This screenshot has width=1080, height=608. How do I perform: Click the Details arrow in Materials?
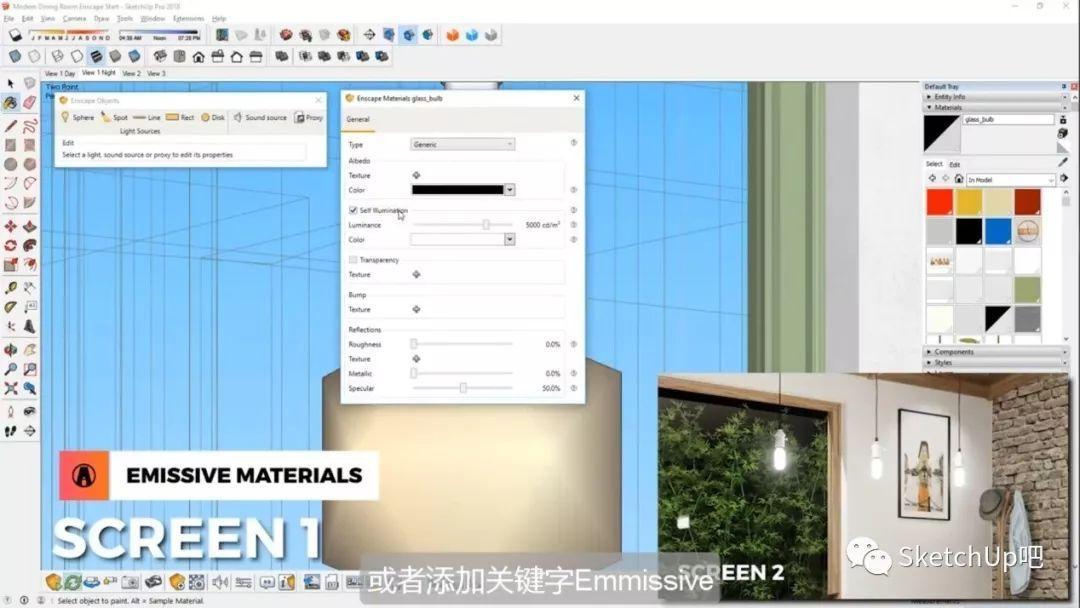pos(1064,178)
